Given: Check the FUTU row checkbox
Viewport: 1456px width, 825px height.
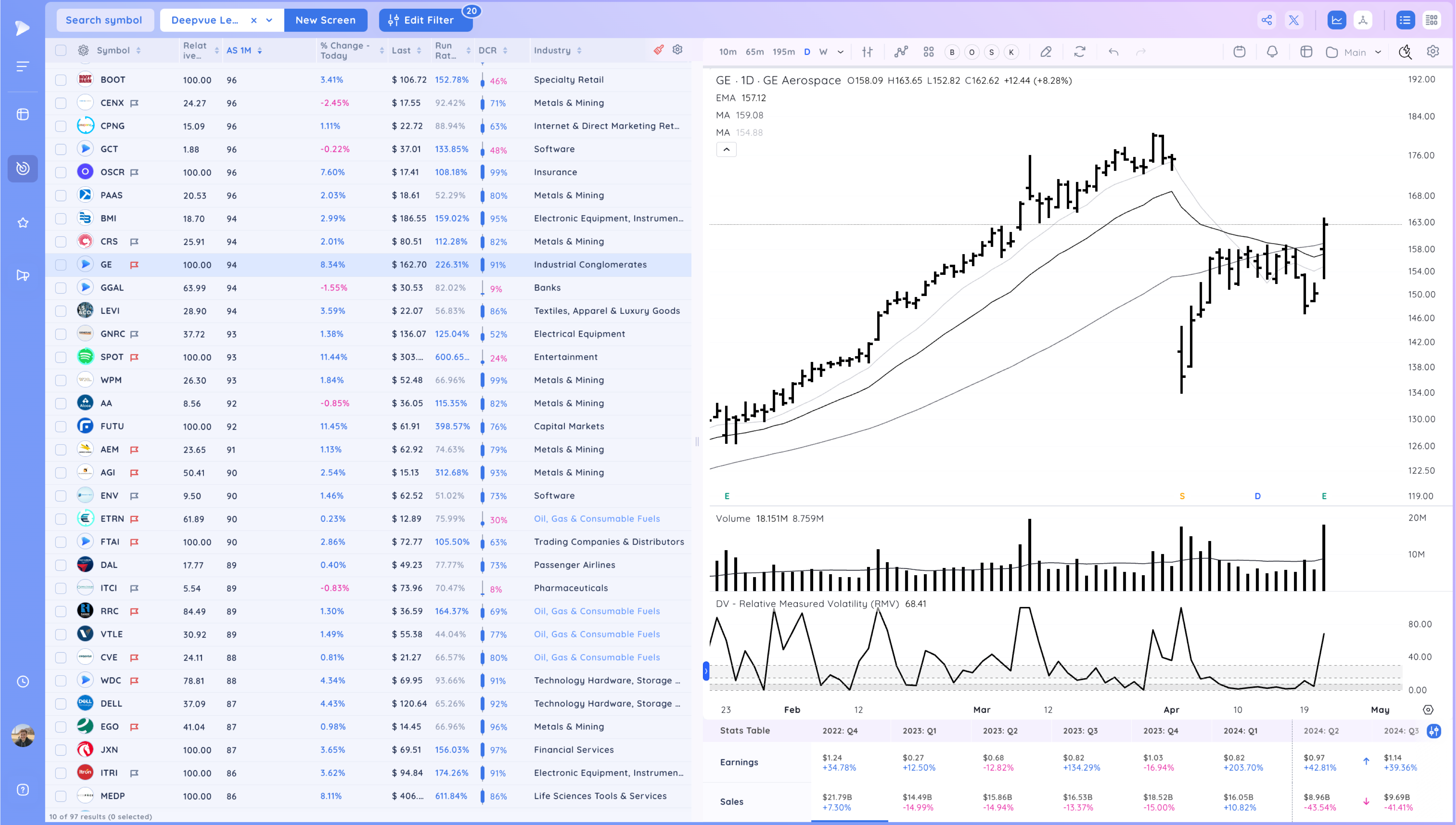Looking at the screenshot, I should [60, 427].
